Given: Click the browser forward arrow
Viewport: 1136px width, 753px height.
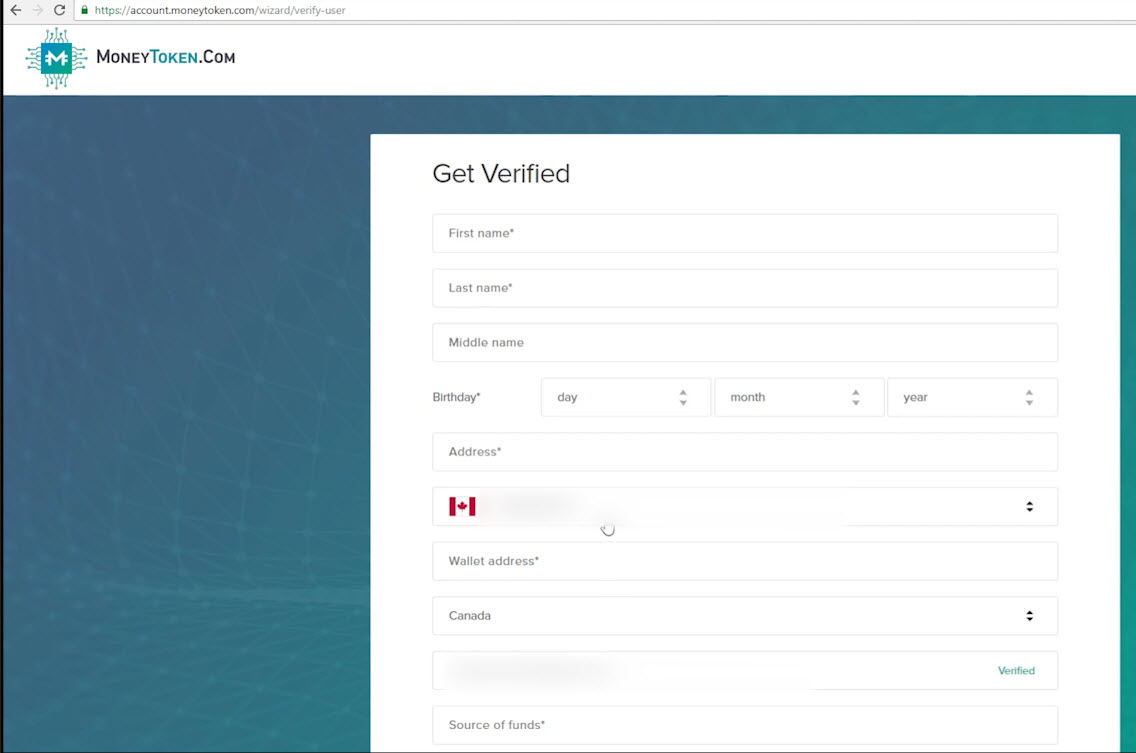Looking at the screenshot, I should (38, 10).
